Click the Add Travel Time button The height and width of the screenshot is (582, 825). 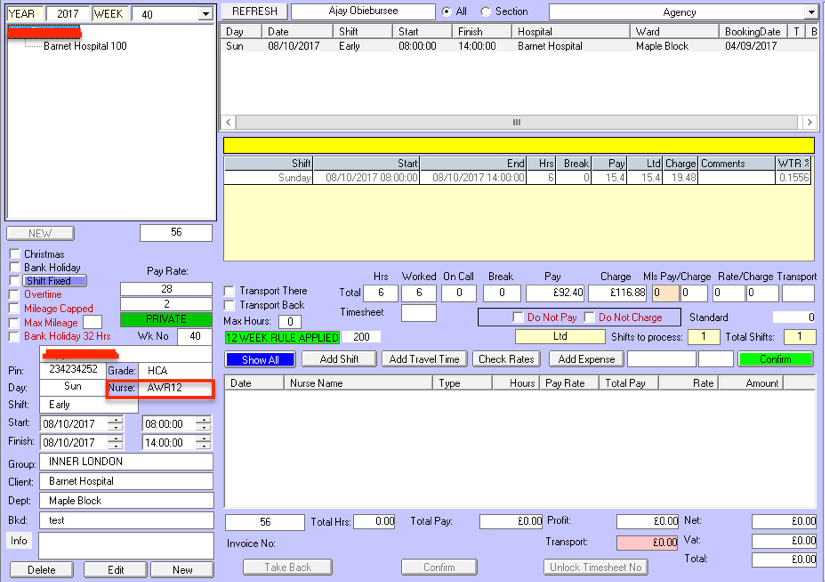(424, 359)
